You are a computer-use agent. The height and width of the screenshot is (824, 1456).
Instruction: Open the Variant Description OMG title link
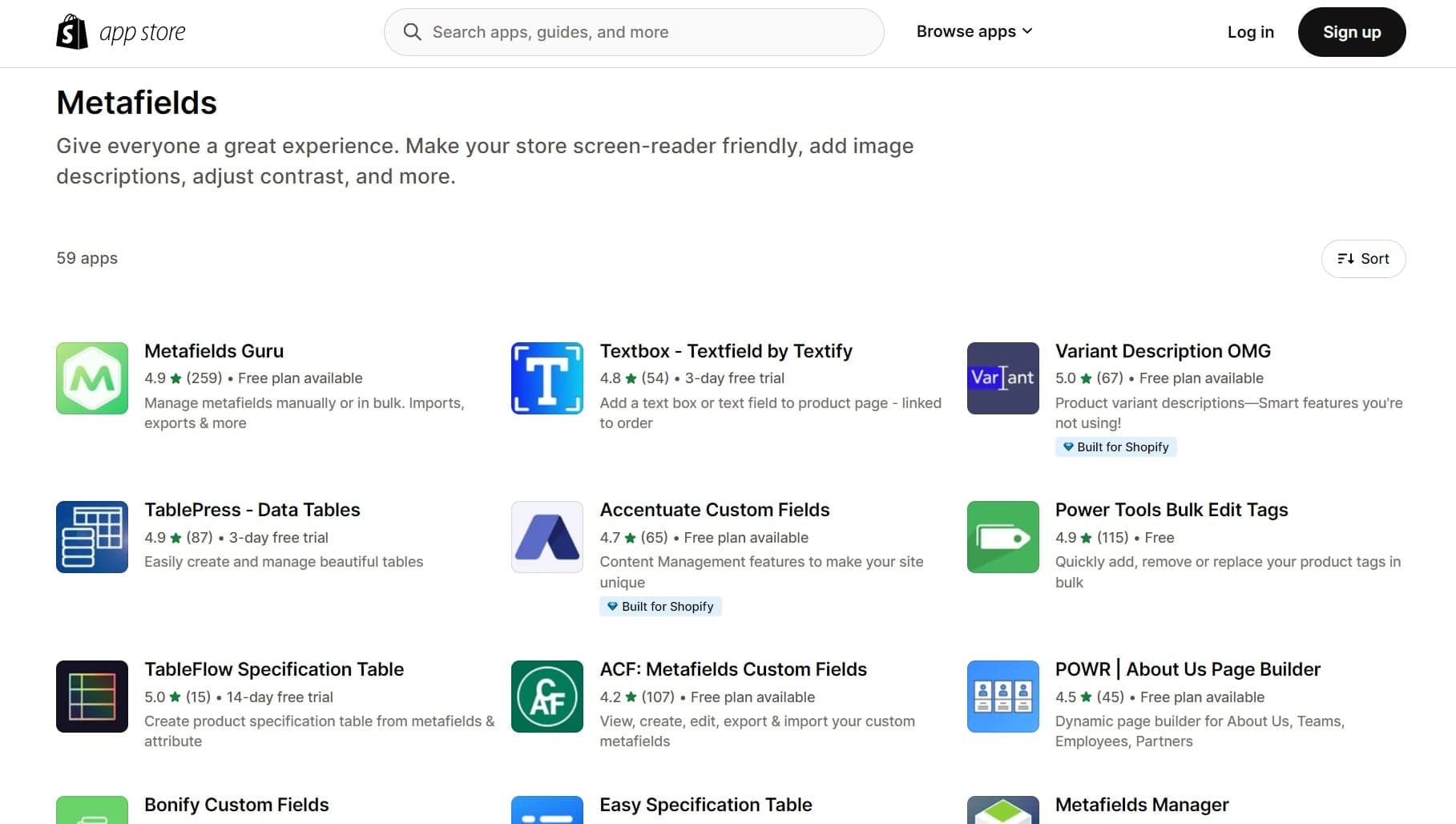tap(1163, 351)
